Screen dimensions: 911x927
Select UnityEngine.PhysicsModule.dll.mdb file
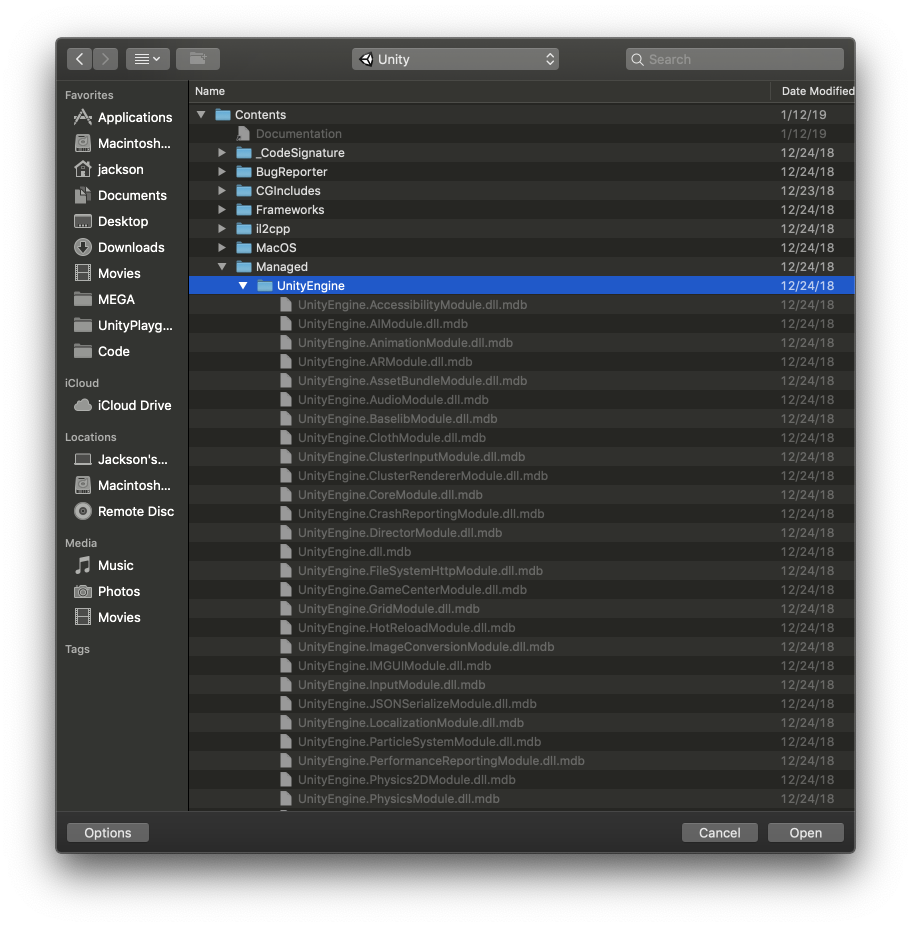(522, 799)
